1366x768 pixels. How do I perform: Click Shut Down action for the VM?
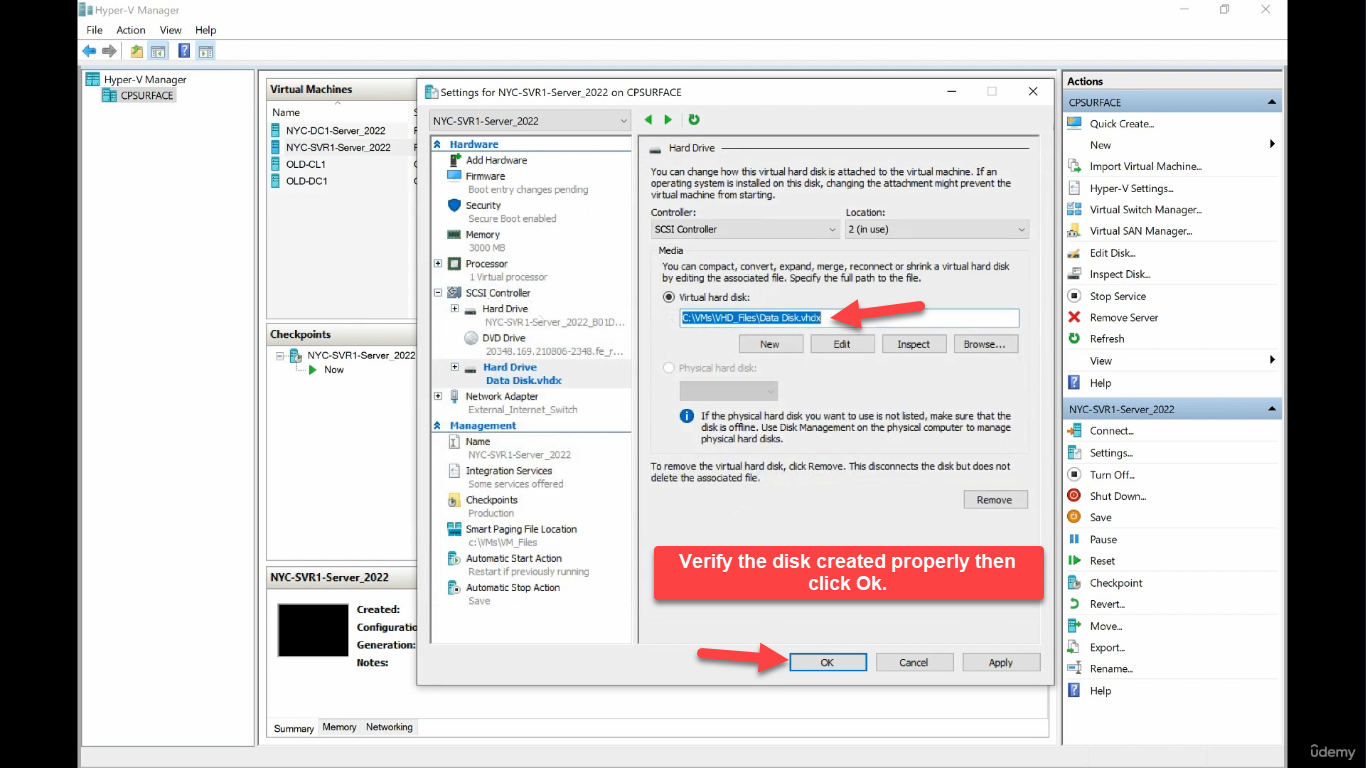point(1117,496)
